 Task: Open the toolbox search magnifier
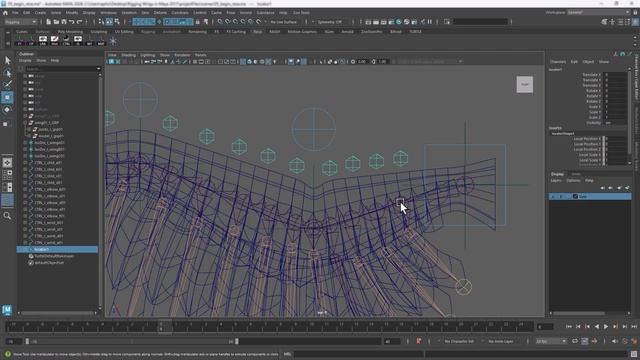(x=7, y=216)
